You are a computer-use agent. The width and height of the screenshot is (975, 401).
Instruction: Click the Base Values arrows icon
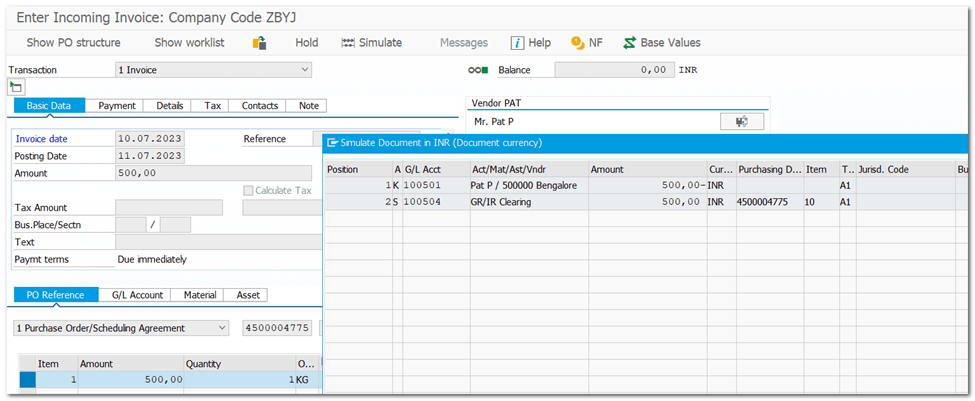tap(629, 43)
